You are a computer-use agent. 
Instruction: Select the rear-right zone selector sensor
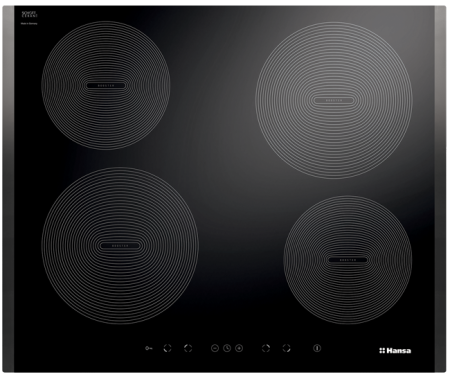[x=266, y=348]
